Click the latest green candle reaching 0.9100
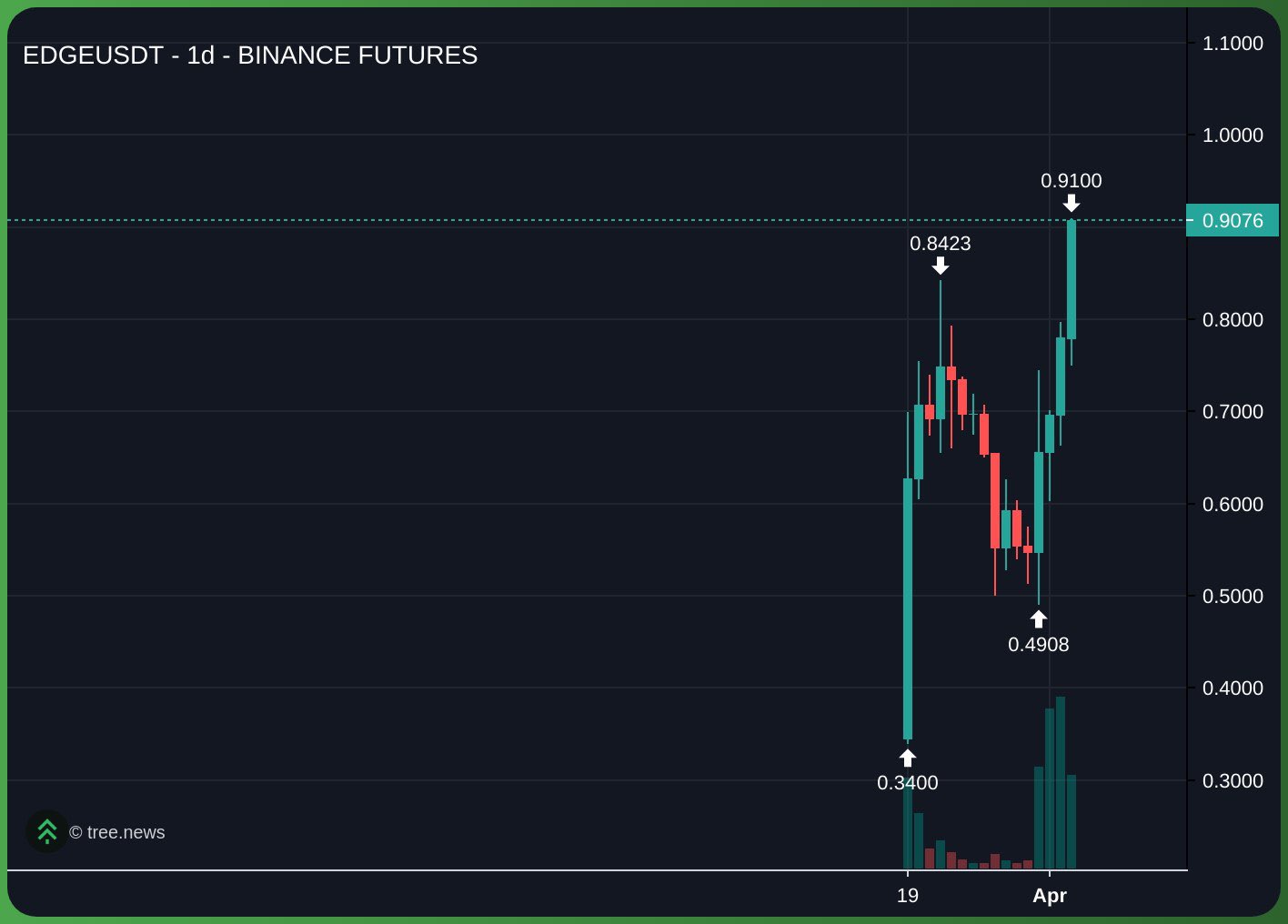This screenshot has height=924, width=1288. click(1072, 280)
